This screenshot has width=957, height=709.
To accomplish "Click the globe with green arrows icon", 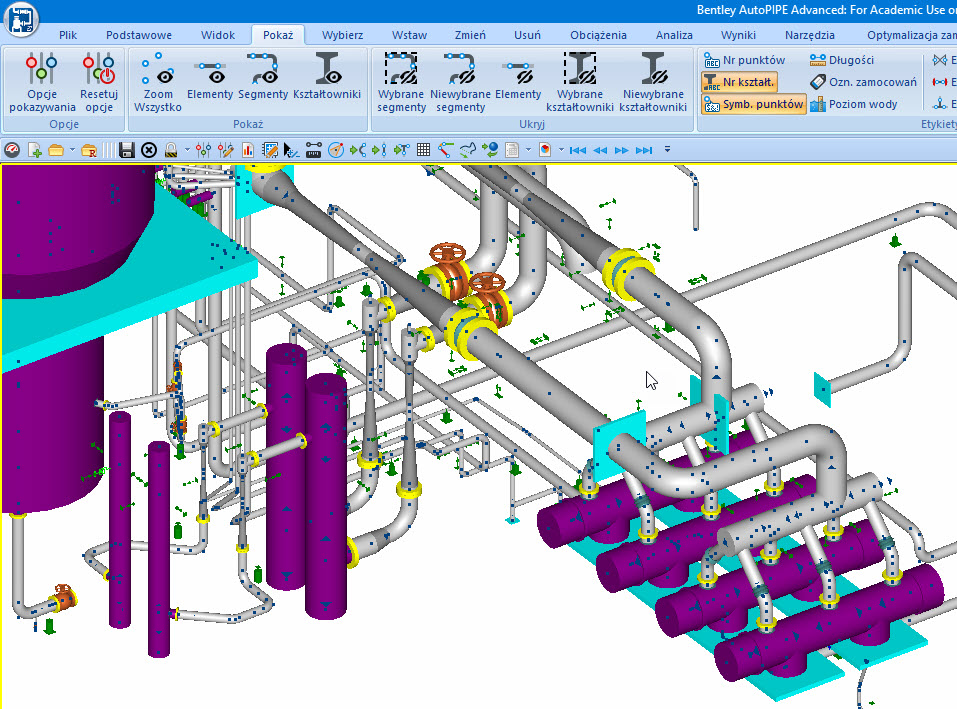I will point(489,149).
